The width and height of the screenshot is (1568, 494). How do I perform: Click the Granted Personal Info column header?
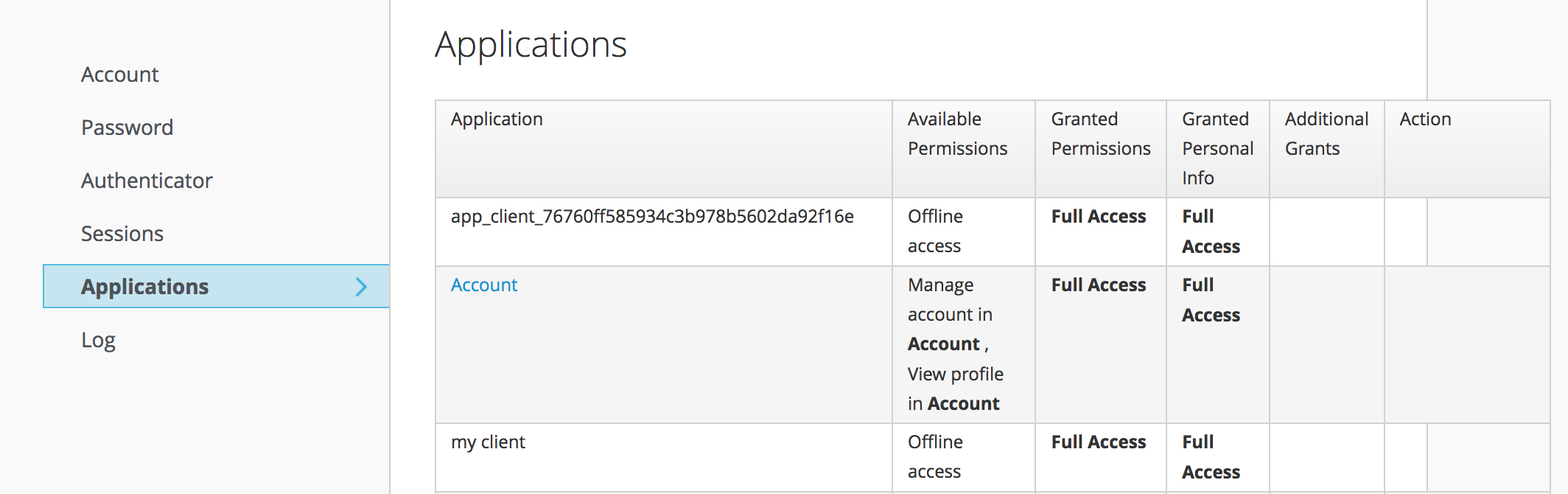click(1217, 148)
